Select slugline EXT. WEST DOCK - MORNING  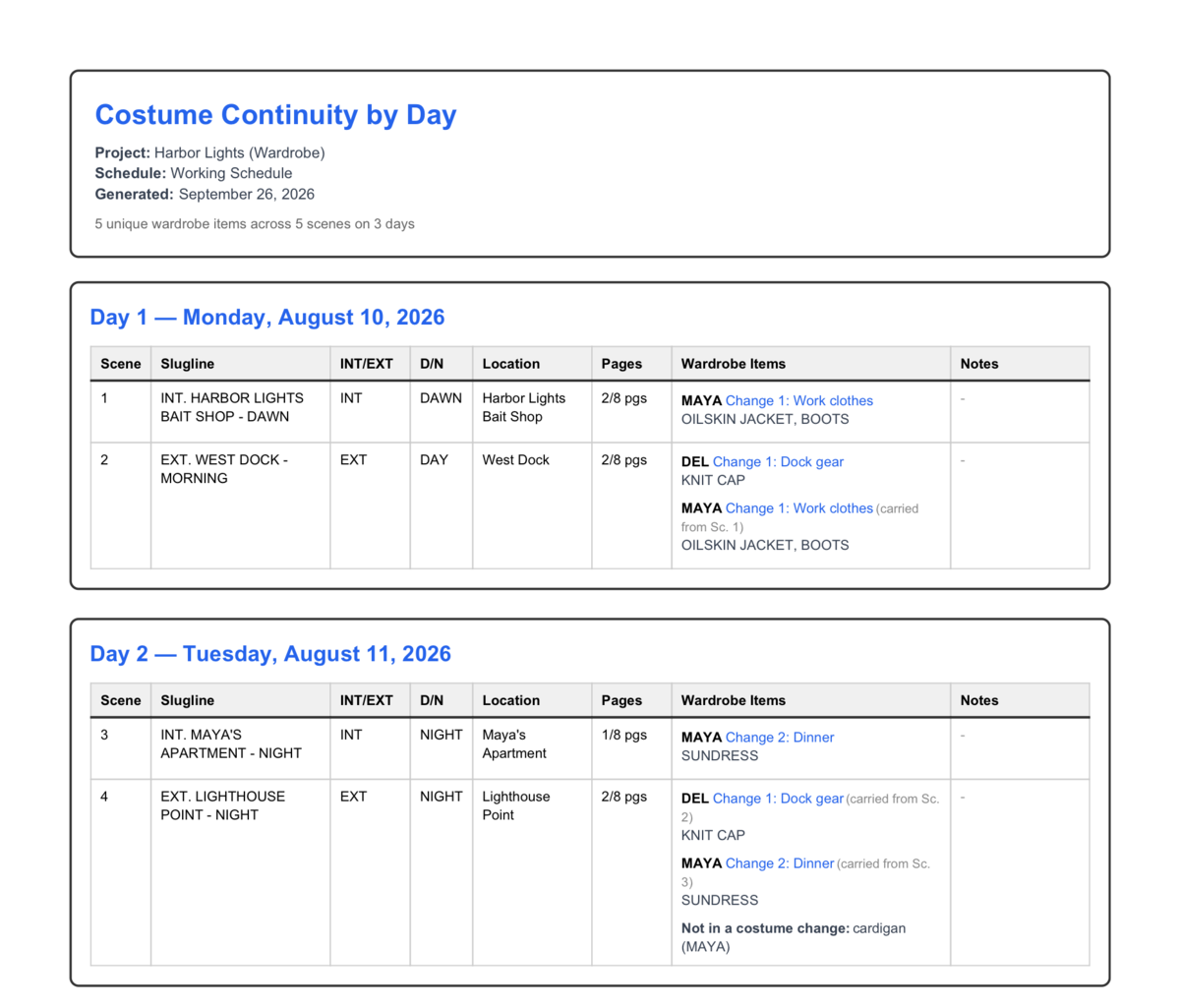click(224, 469)
